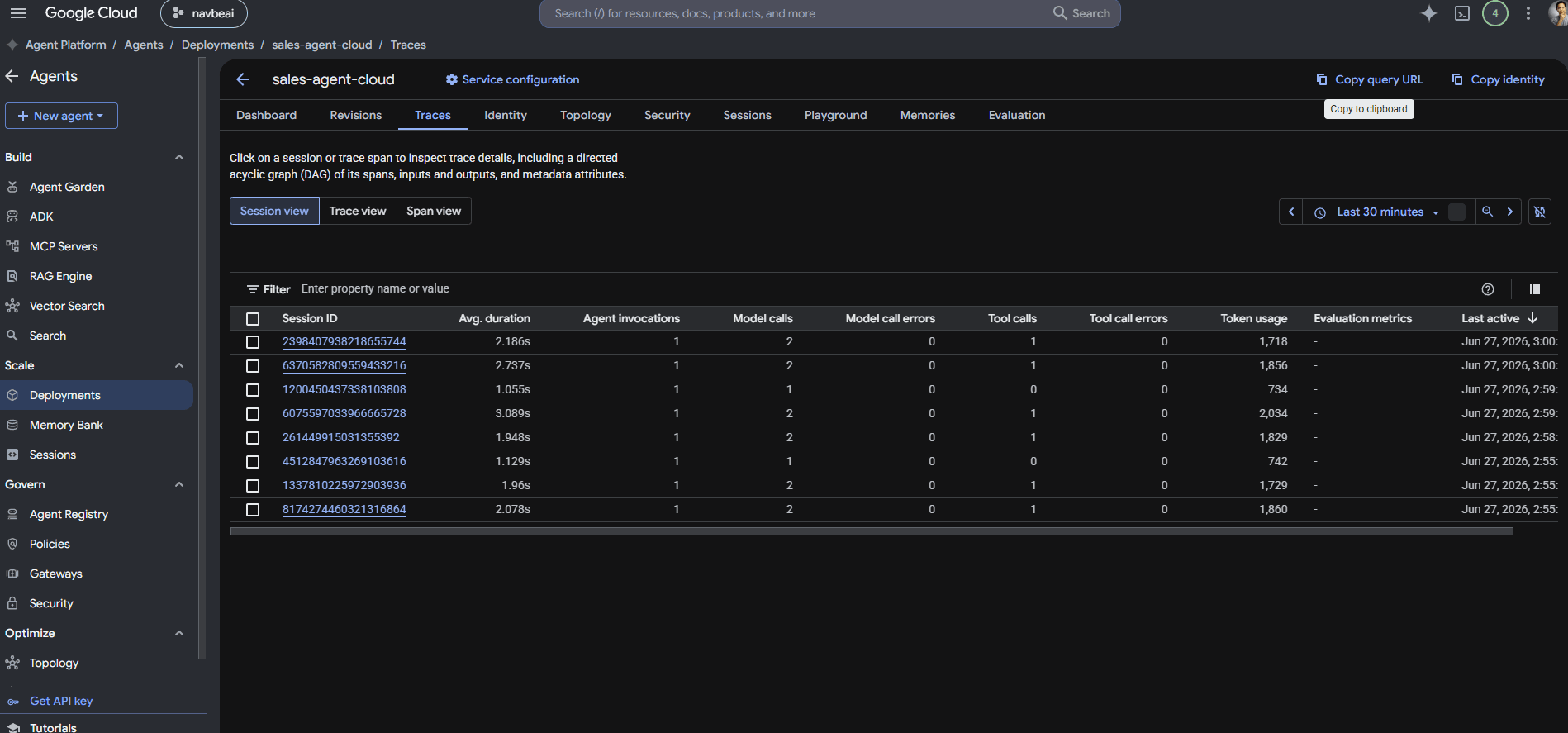Screen dimensions: 1568x733
Task: Click Copy query URL
Action: [x=1370, y=79]
